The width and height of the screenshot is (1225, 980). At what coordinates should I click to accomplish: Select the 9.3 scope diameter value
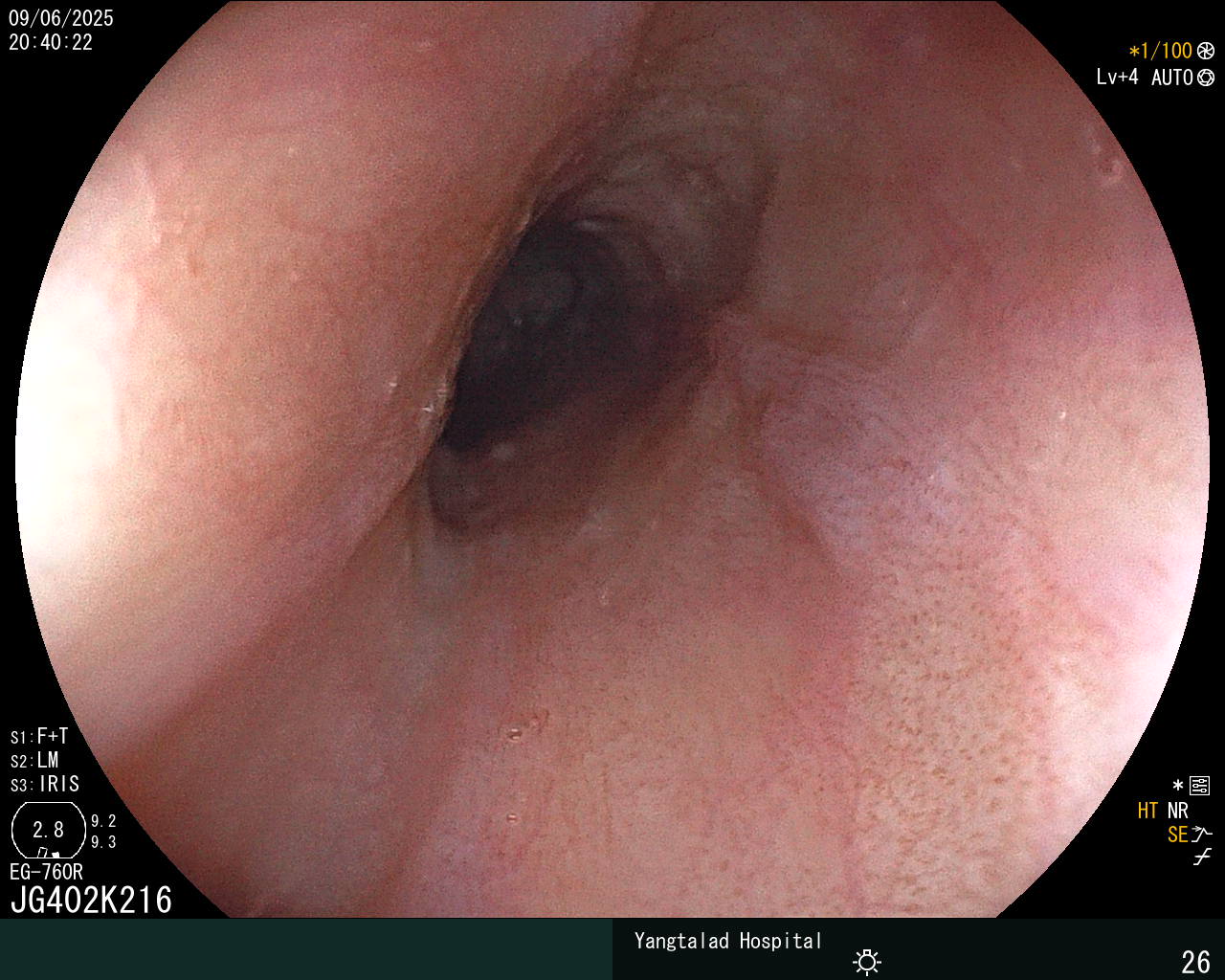click(x=103, y=842)
